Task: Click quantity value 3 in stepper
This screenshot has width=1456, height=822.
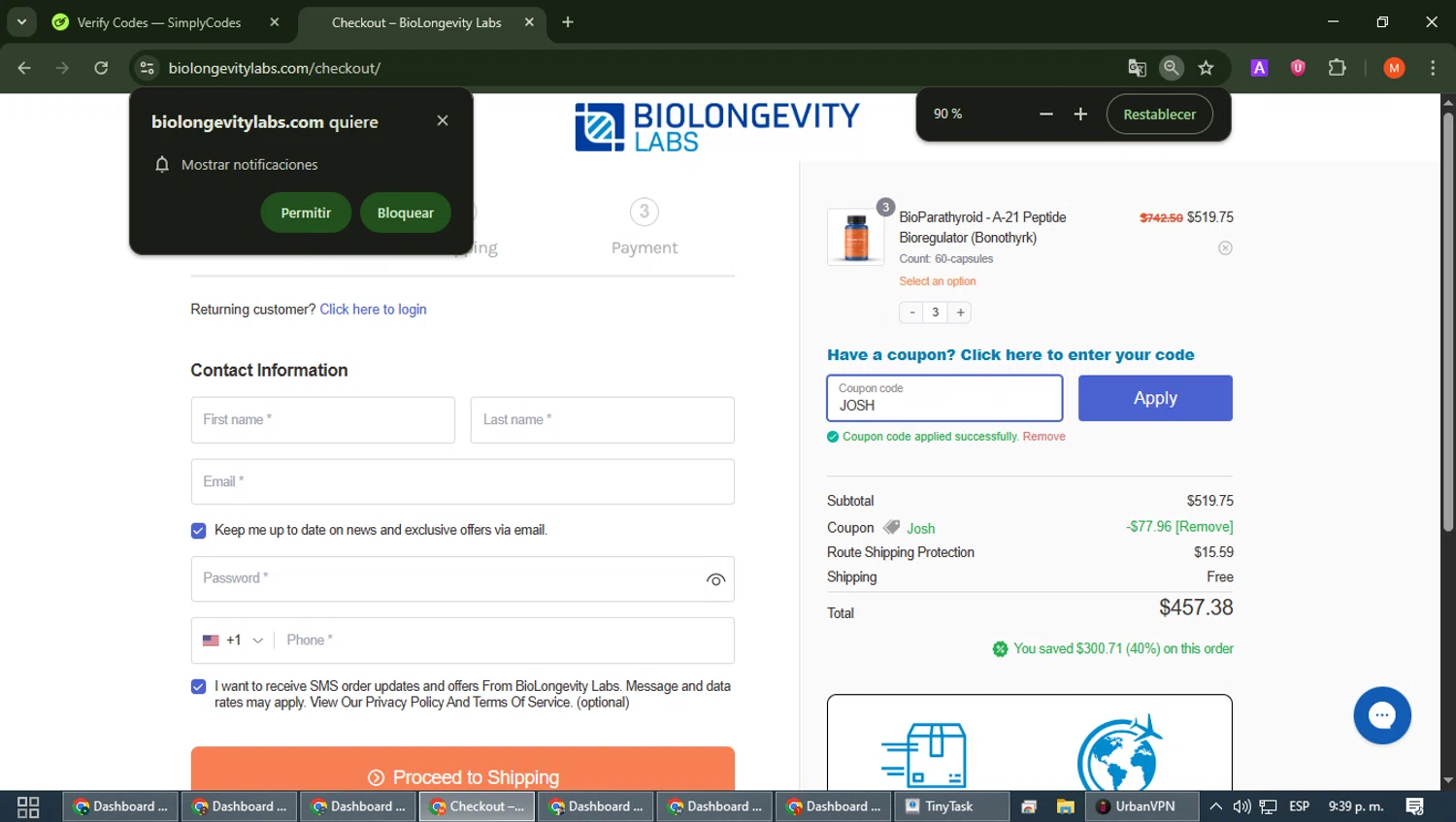Action: (x=936, y=312)
